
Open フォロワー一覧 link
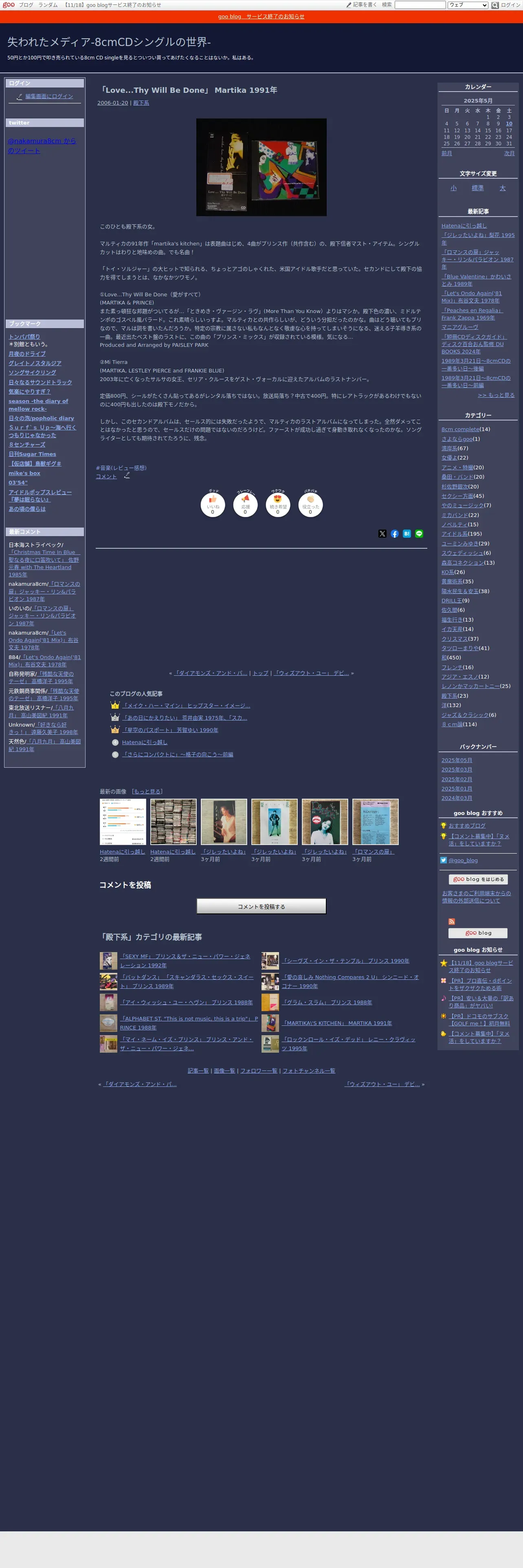point(259,1071)
